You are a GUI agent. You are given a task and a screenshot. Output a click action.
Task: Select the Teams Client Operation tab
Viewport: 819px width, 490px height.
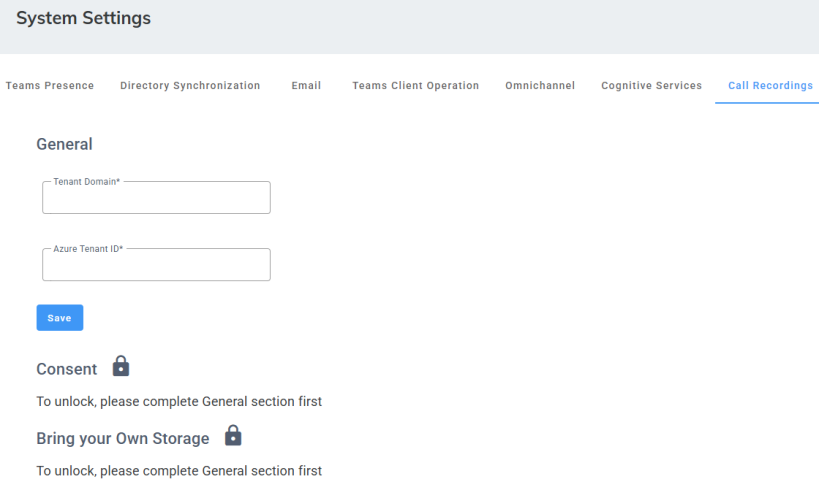point(415,86)
